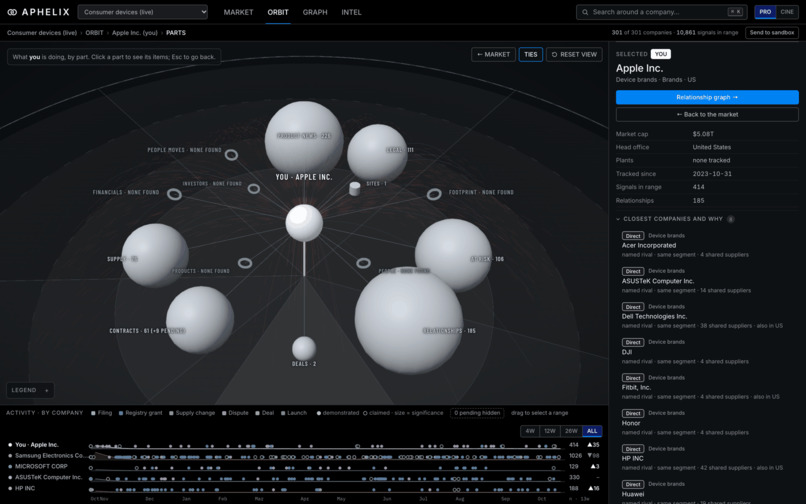Toggle Deal legend filter

[265, 413]
